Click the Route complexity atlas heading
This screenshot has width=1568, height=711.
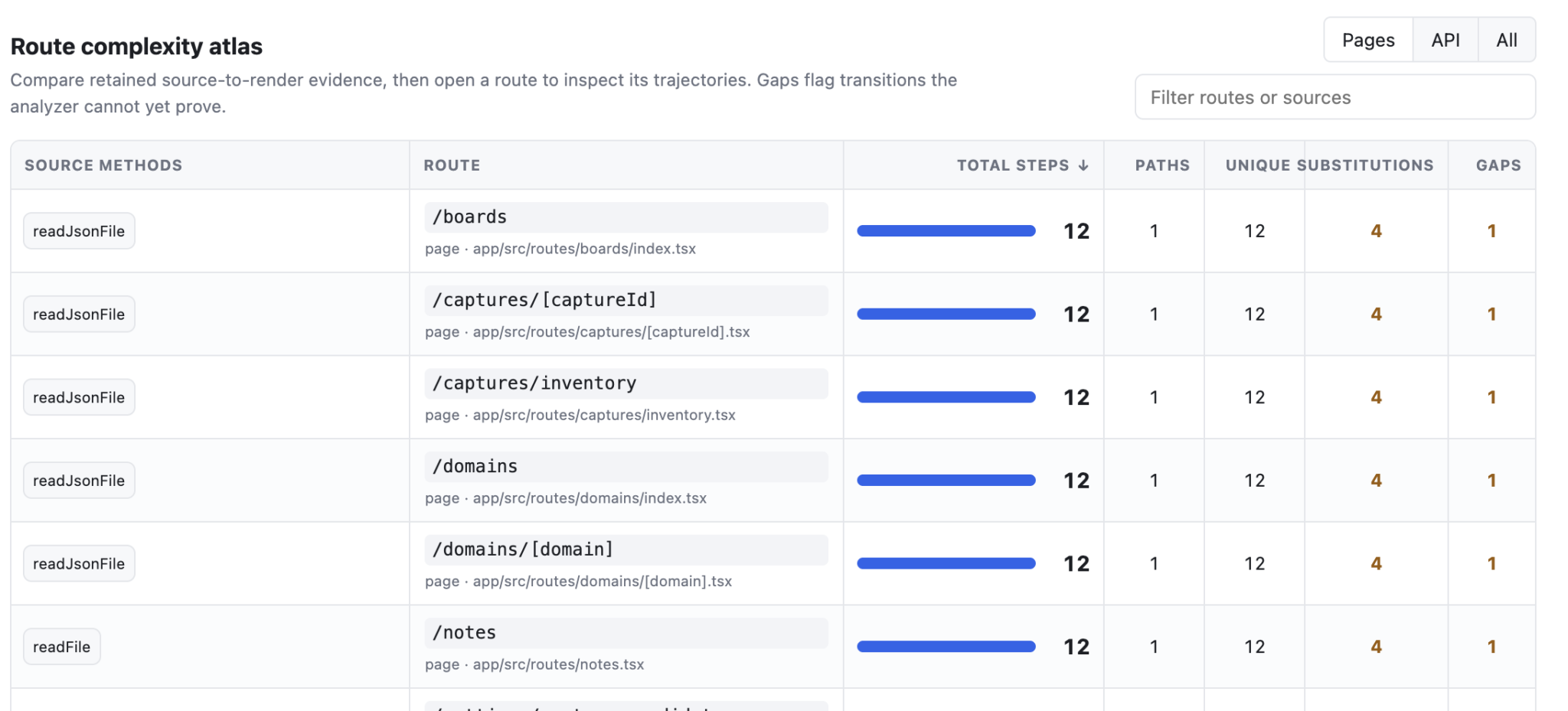[x=136, y=47]
